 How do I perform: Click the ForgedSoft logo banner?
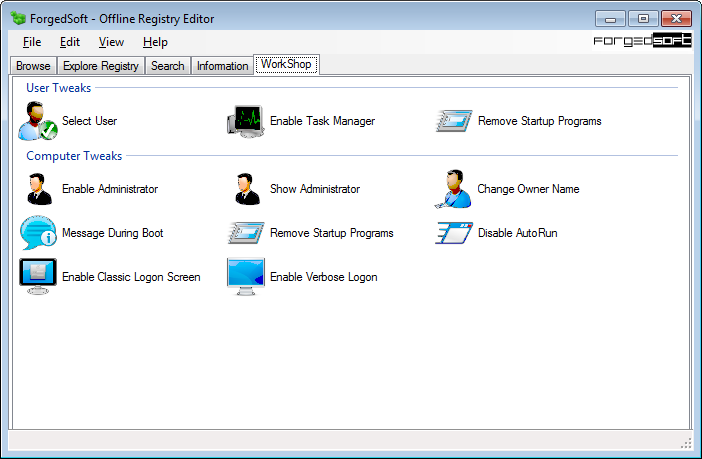pyautogui.click(x=642, y=40)
